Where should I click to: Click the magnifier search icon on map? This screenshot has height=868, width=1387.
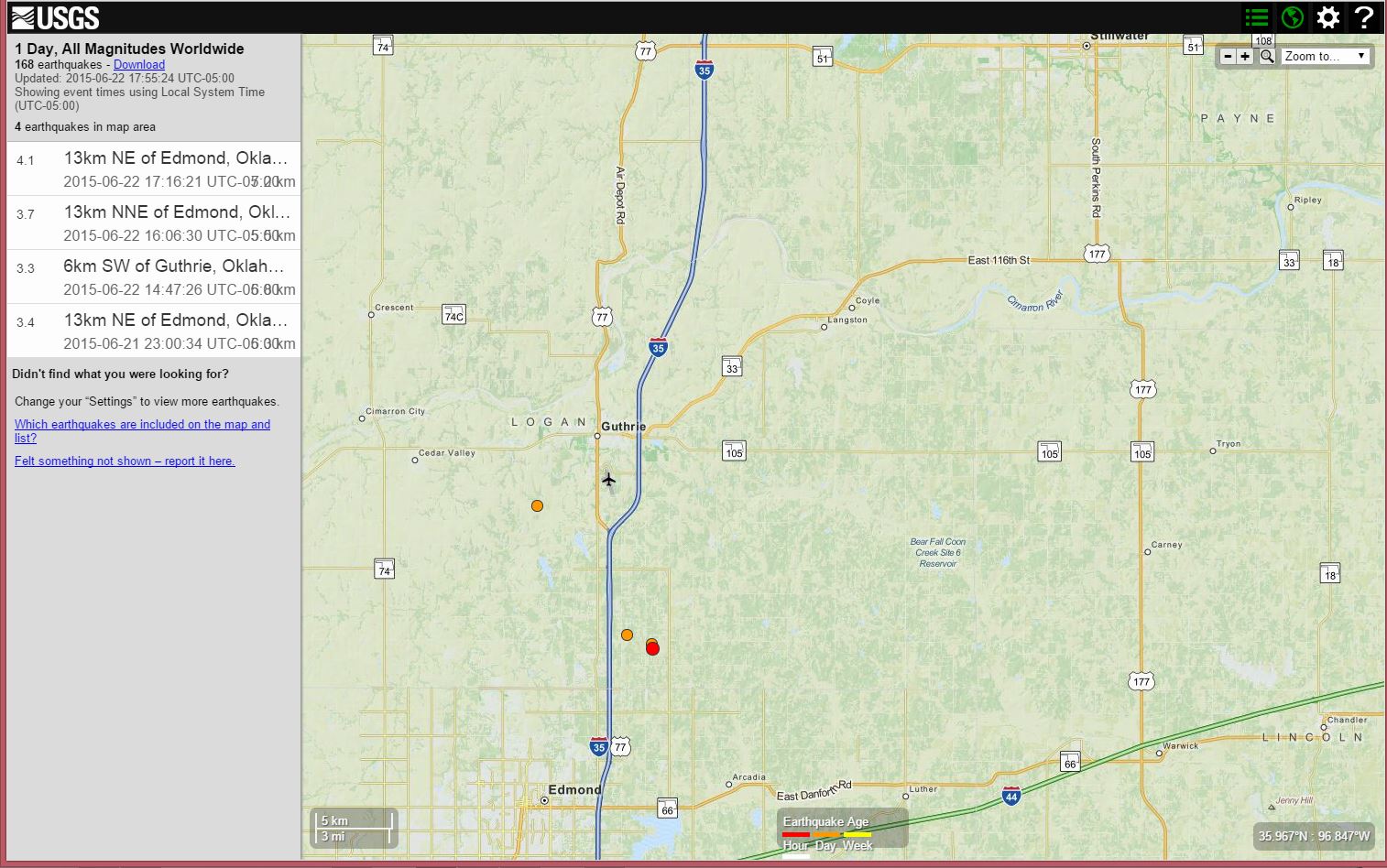[x=1267, y=57]
